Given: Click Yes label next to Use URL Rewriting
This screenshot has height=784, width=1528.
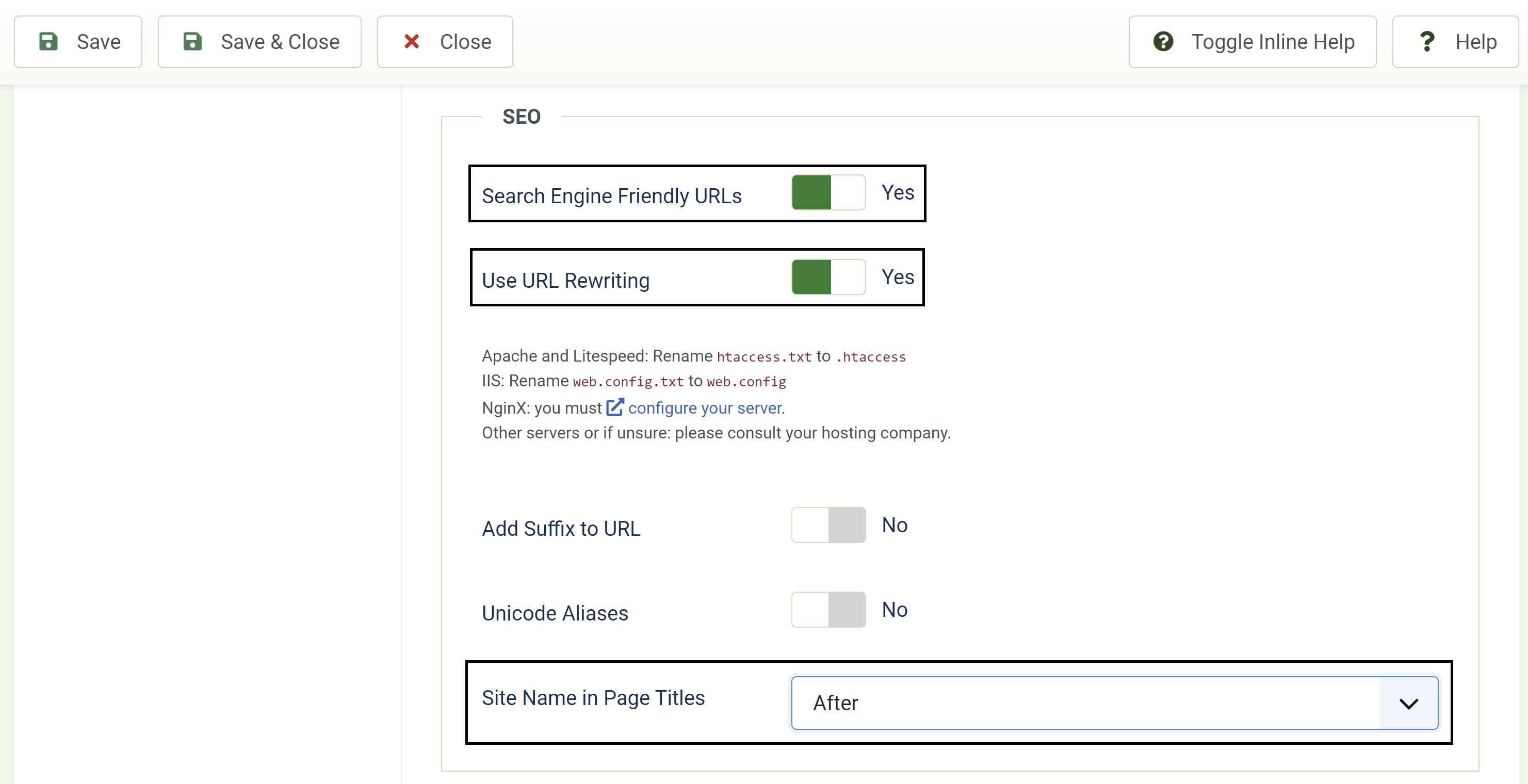Looking at the screenshot, I should tap(898, 277).
